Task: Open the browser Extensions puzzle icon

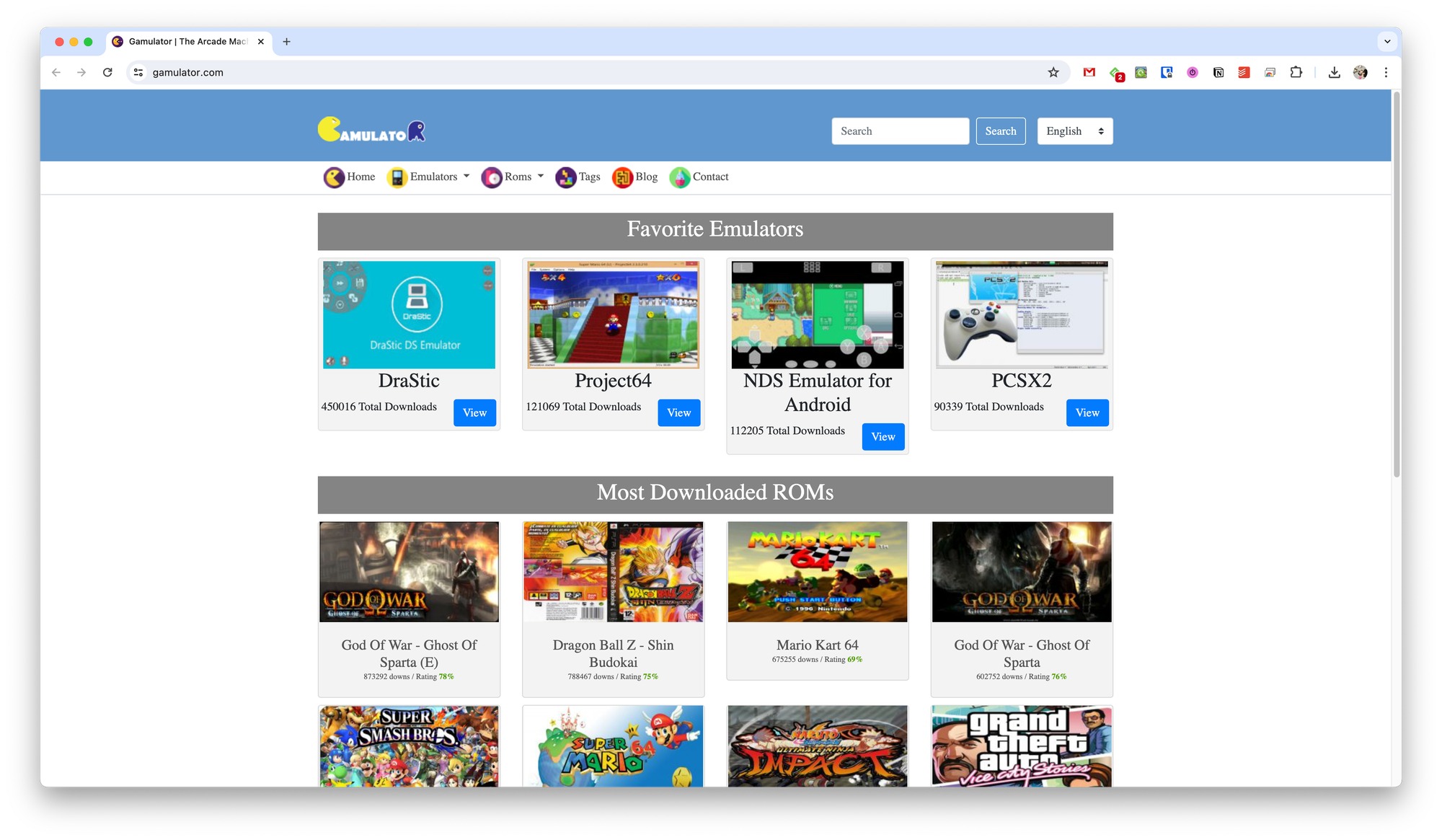Action: [1296, 72]
